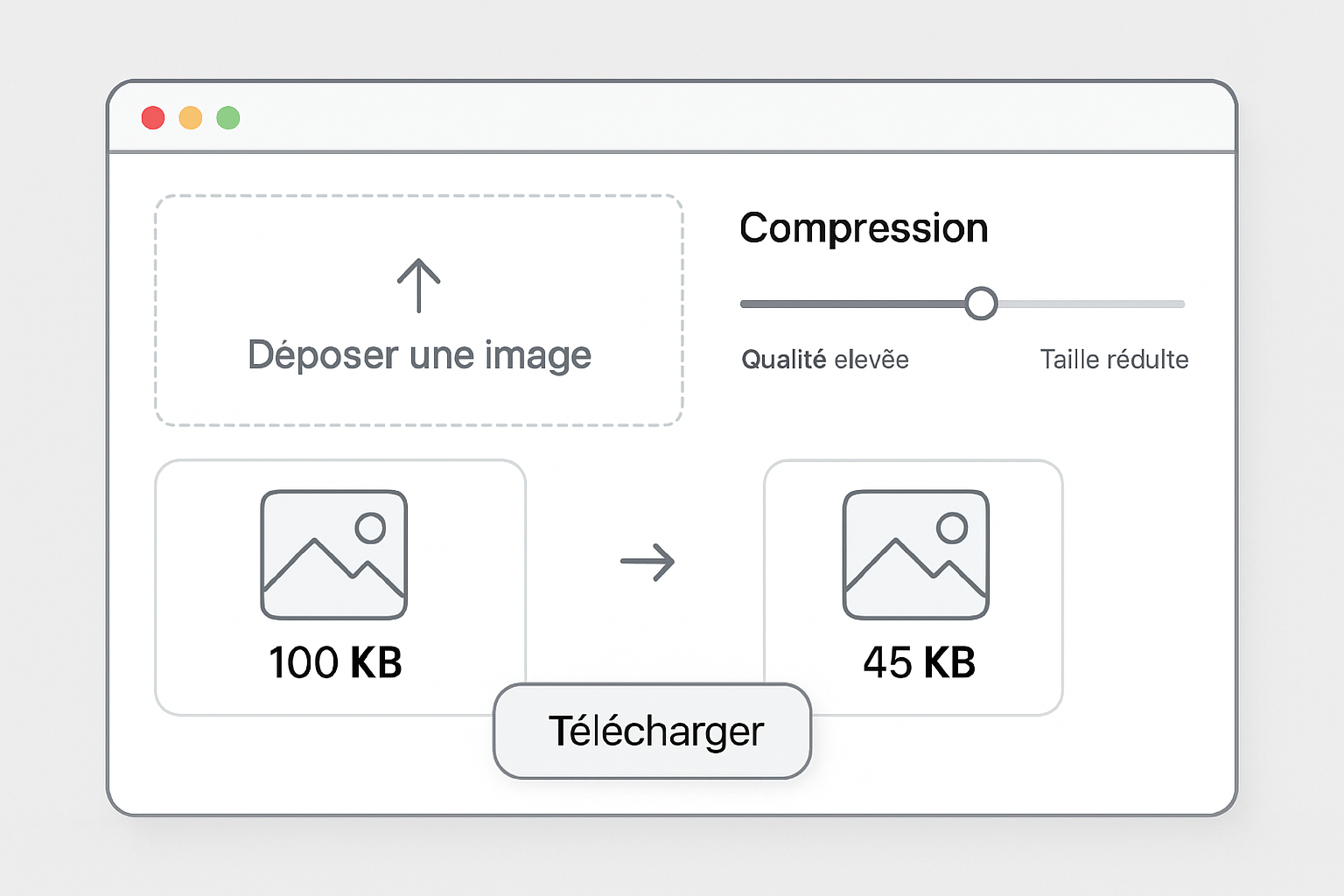
Task: Click the conversion arrow between images
Action: pyautogui.click(x=647, y=561)
